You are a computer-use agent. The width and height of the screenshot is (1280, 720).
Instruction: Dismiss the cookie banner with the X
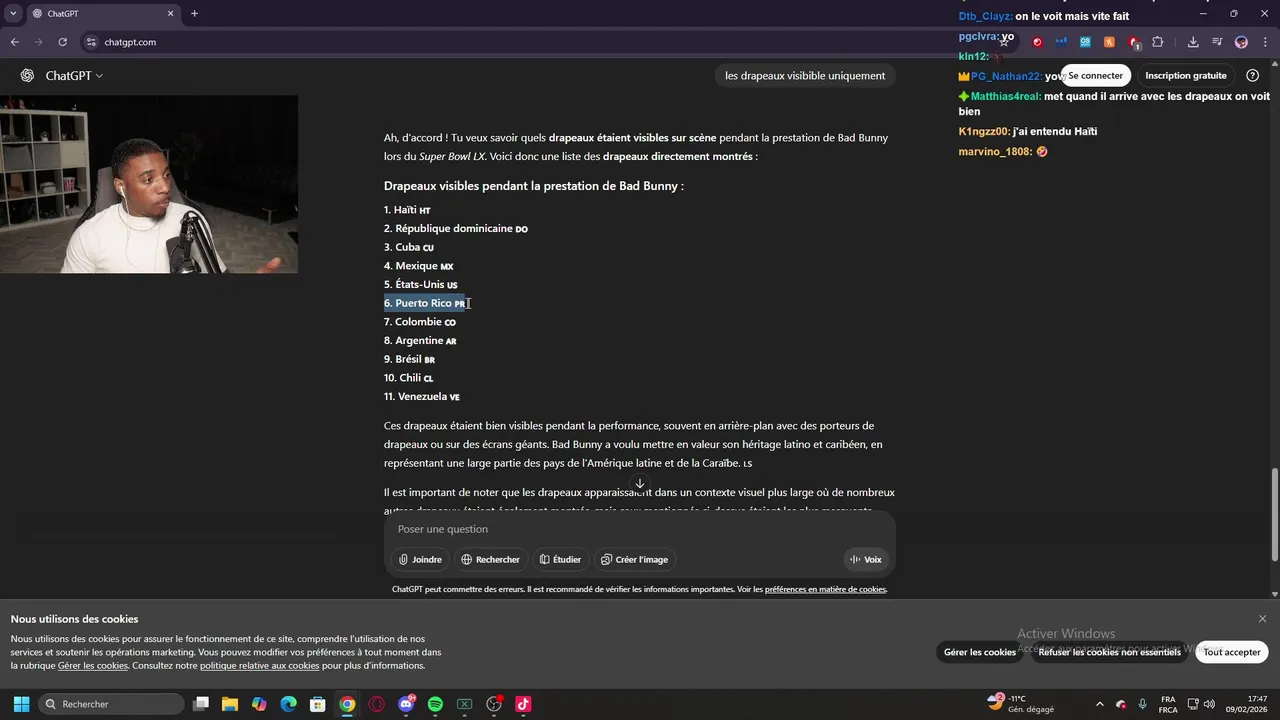(1262, 619)
